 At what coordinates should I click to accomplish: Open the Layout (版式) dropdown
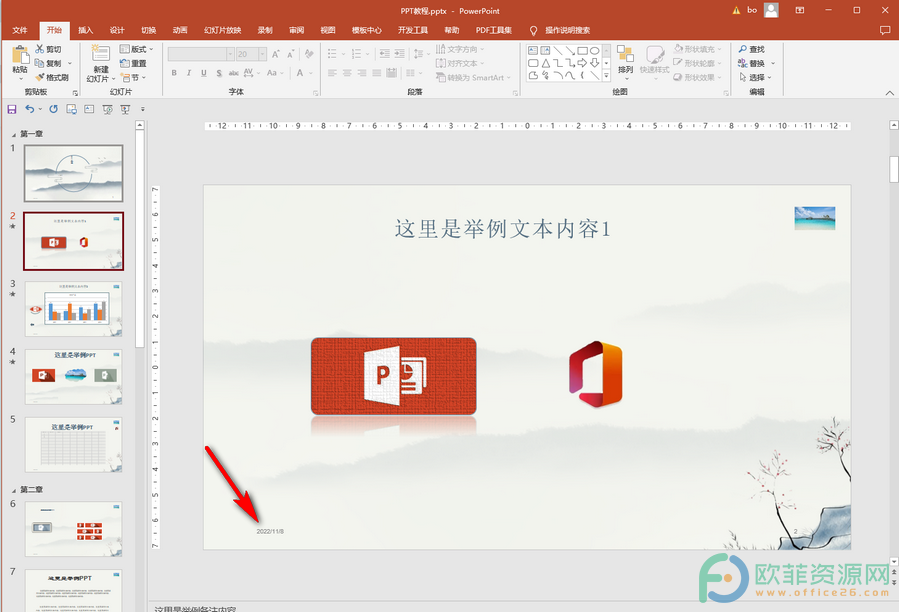(136, 49)
